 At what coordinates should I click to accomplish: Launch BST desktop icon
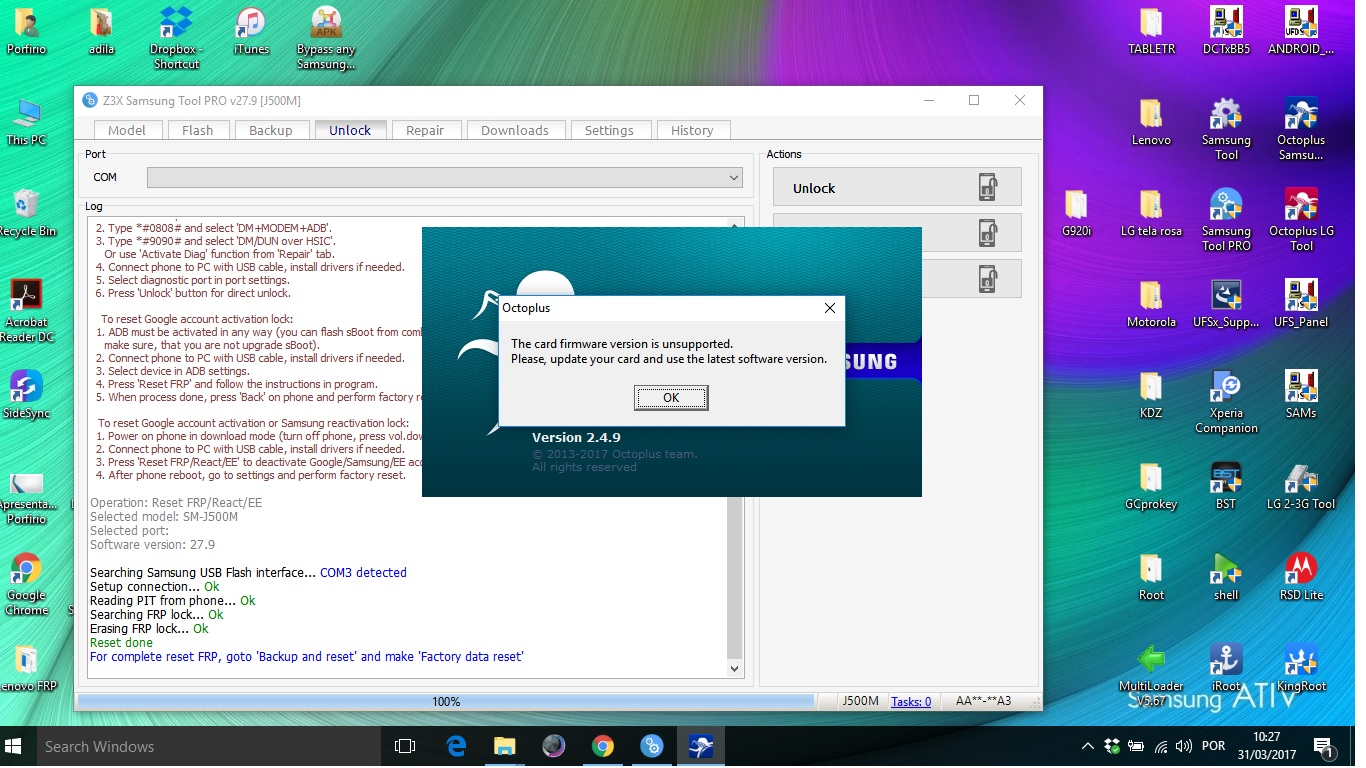(1226, 487)
